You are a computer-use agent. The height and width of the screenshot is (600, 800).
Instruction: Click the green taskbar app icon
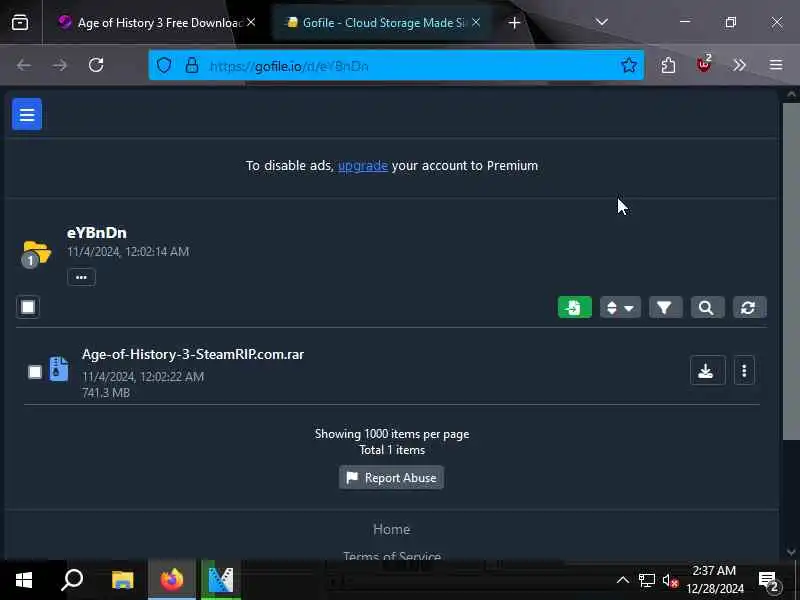[220, 580]
